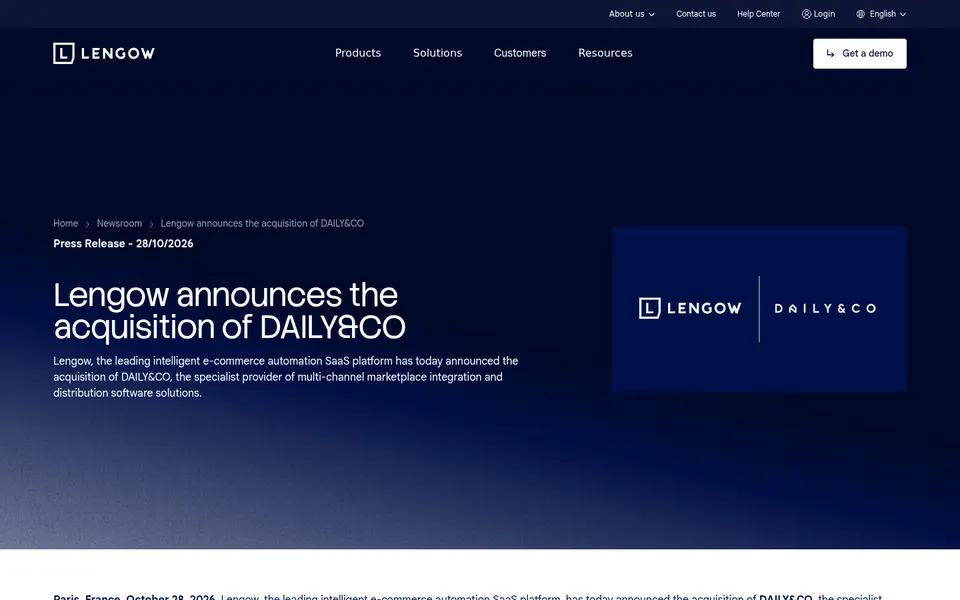Click the Login link

(x=818, y=14)
